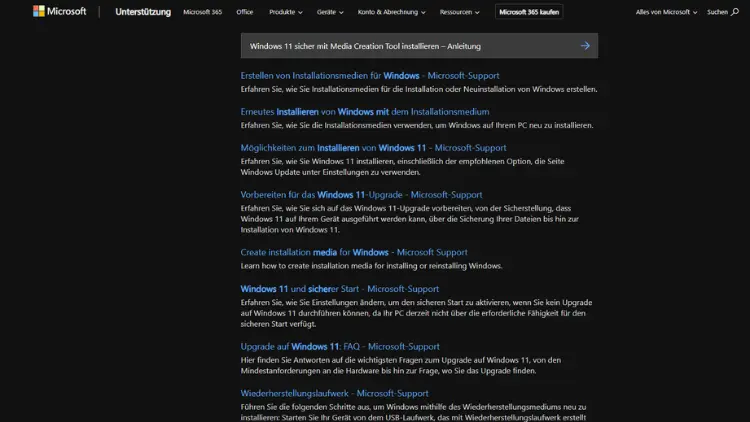This screenshot has height=422, width=750.
Task: Open Erneutes Installieren von Windows link
Action: click(x=365, y=111)
